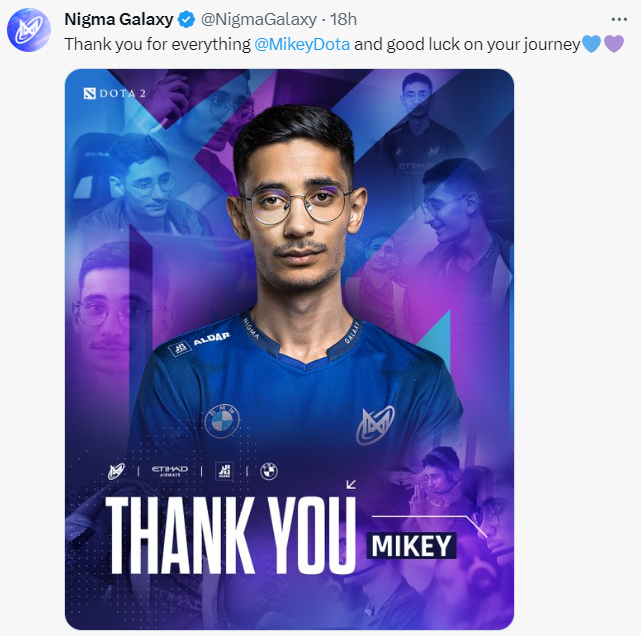Click the MIKEY name label
This screenshot has width=641, height=636.
click(x=411, y=545)
